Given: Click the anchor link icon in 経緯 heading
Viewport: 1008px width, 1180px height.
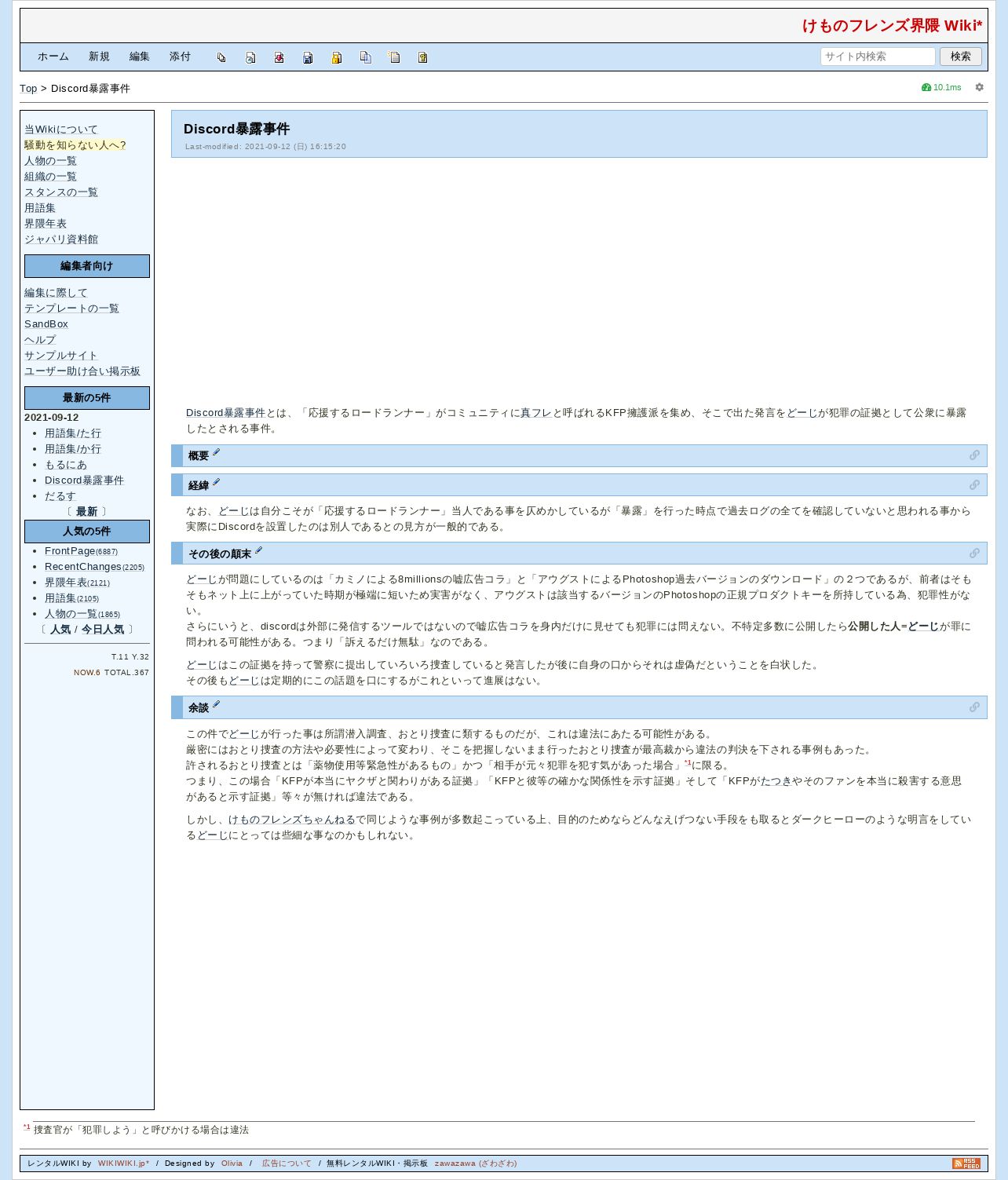Looking at the screenshot, I should pyautogui.click(x=974, y=485).
